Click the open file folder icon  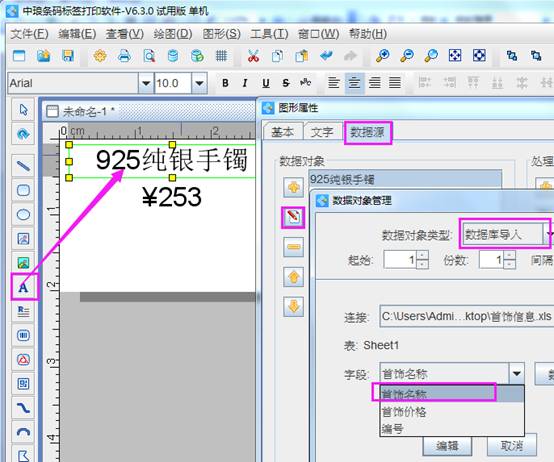point(43,56)
